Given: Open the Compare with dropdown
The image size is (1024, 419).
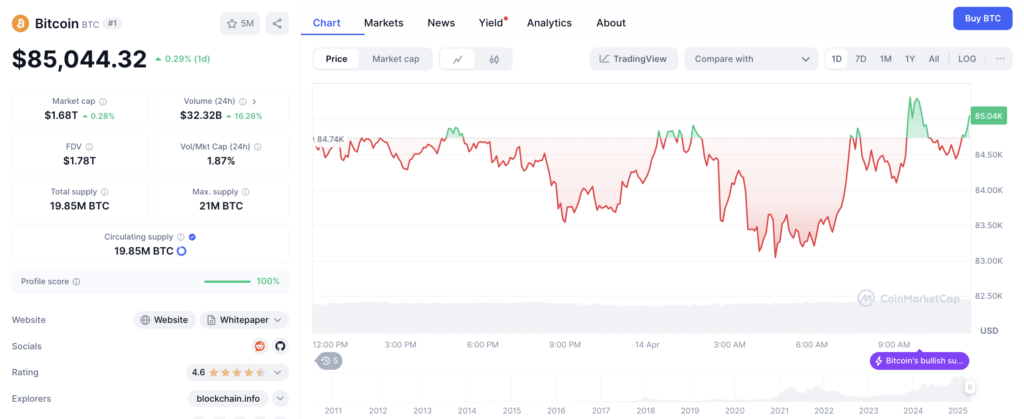Looking at the screenshot, I should tap(751, 59).
